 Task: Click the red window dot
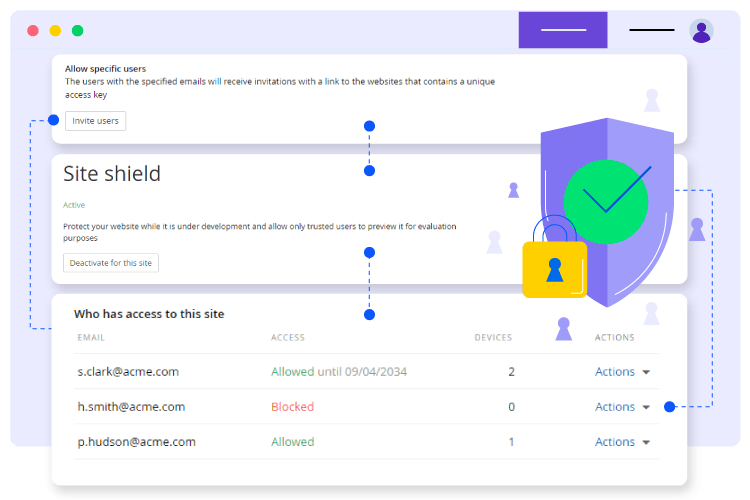click(33, 30)
